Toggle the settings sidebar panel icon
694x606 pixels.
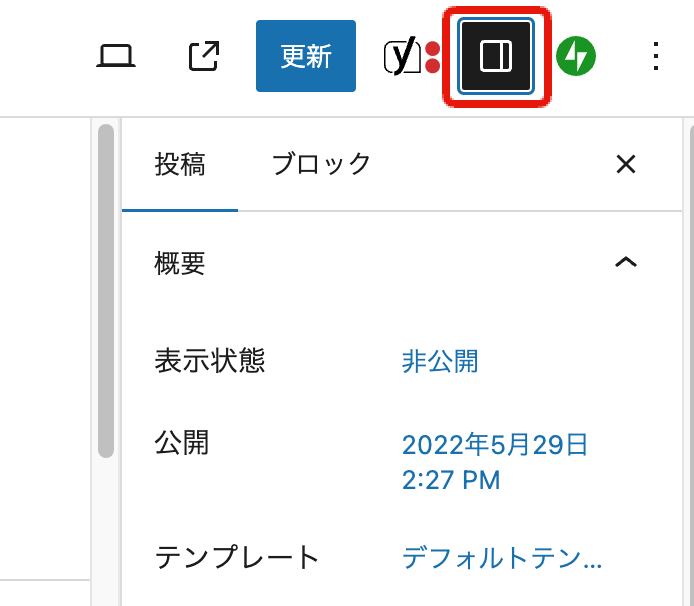[x=496, y=56]
